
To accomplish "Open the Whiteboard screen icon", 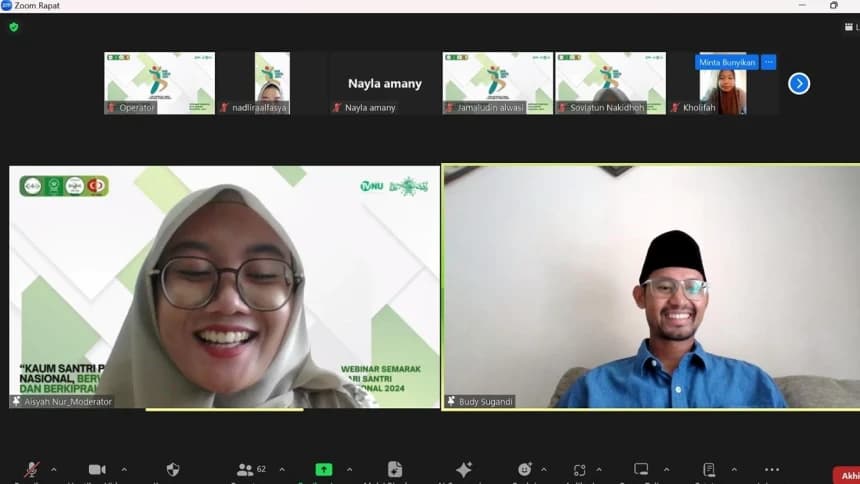I will coord(641,469).
